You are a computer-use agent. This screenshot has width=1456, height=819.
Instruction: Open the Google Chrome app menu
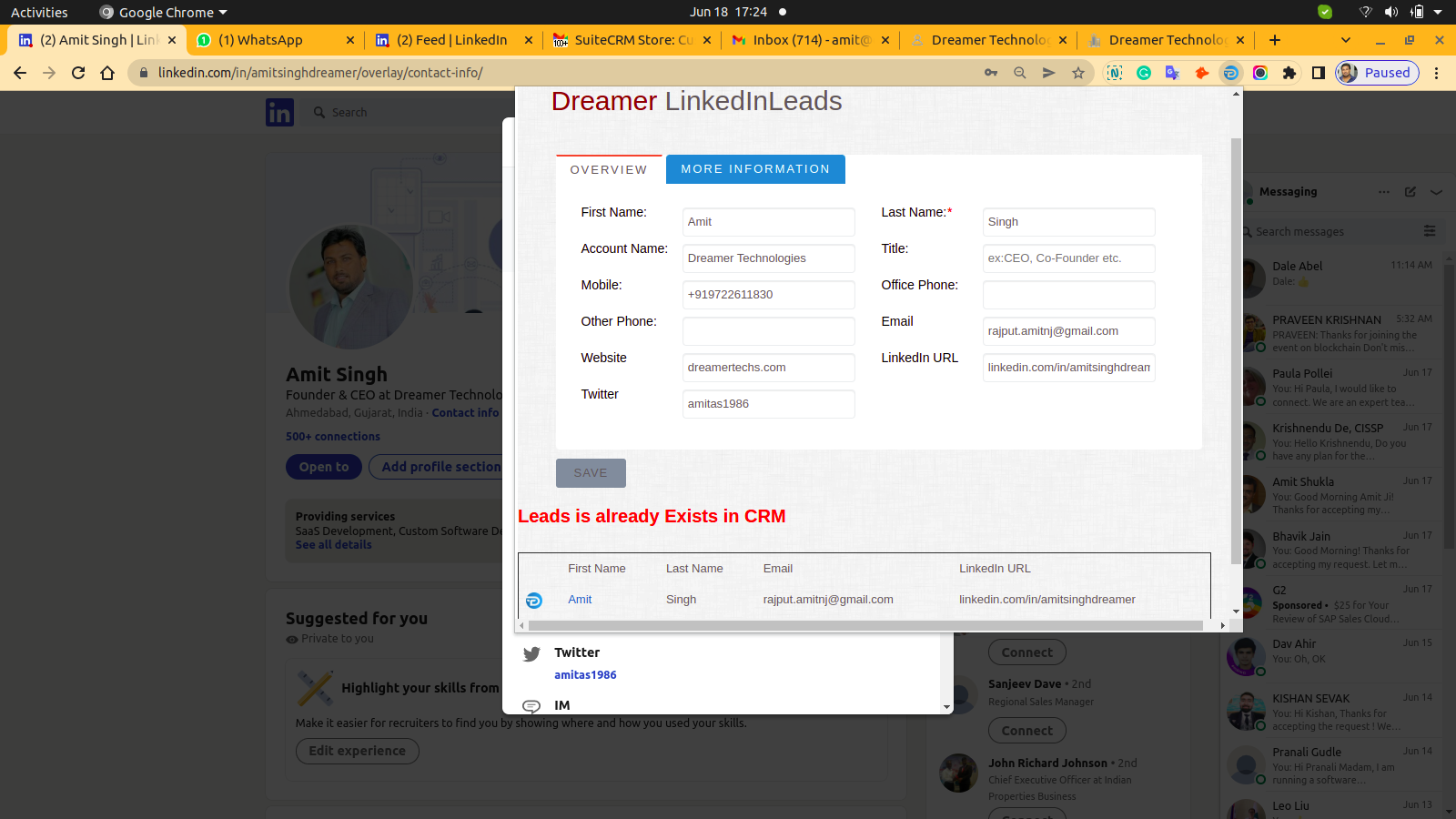(164, 12)
